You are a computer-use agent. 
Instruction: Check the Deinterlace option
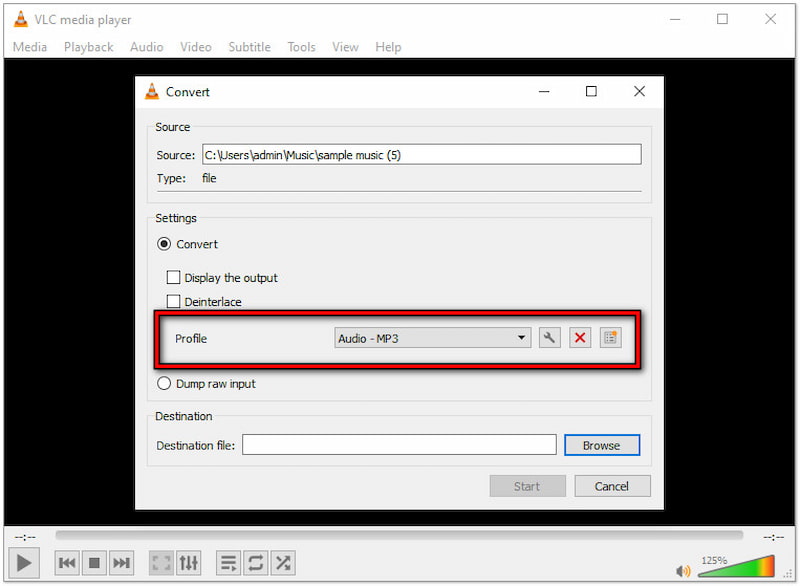[174, 302]
